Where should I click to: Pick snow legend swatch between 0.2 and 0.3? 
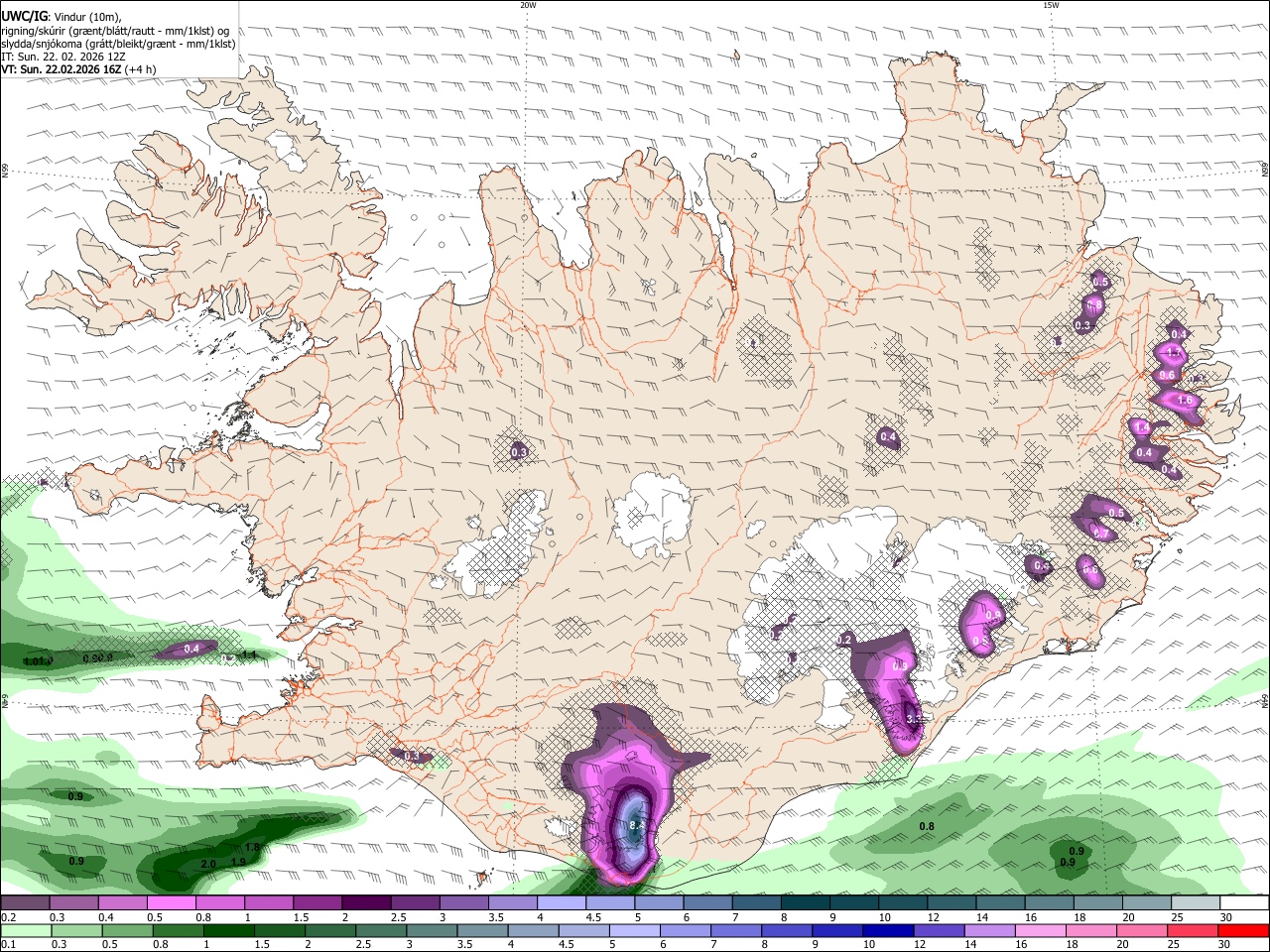coord(25,903)
